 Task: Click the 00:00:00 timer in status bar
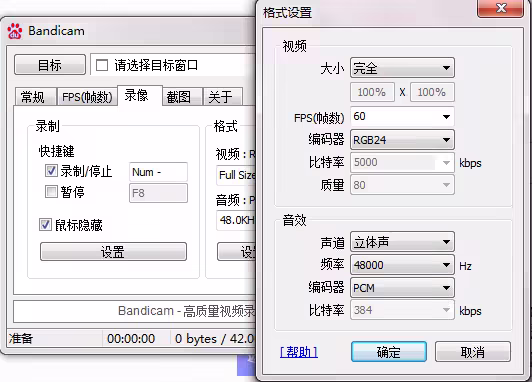(x=131, y=339)
